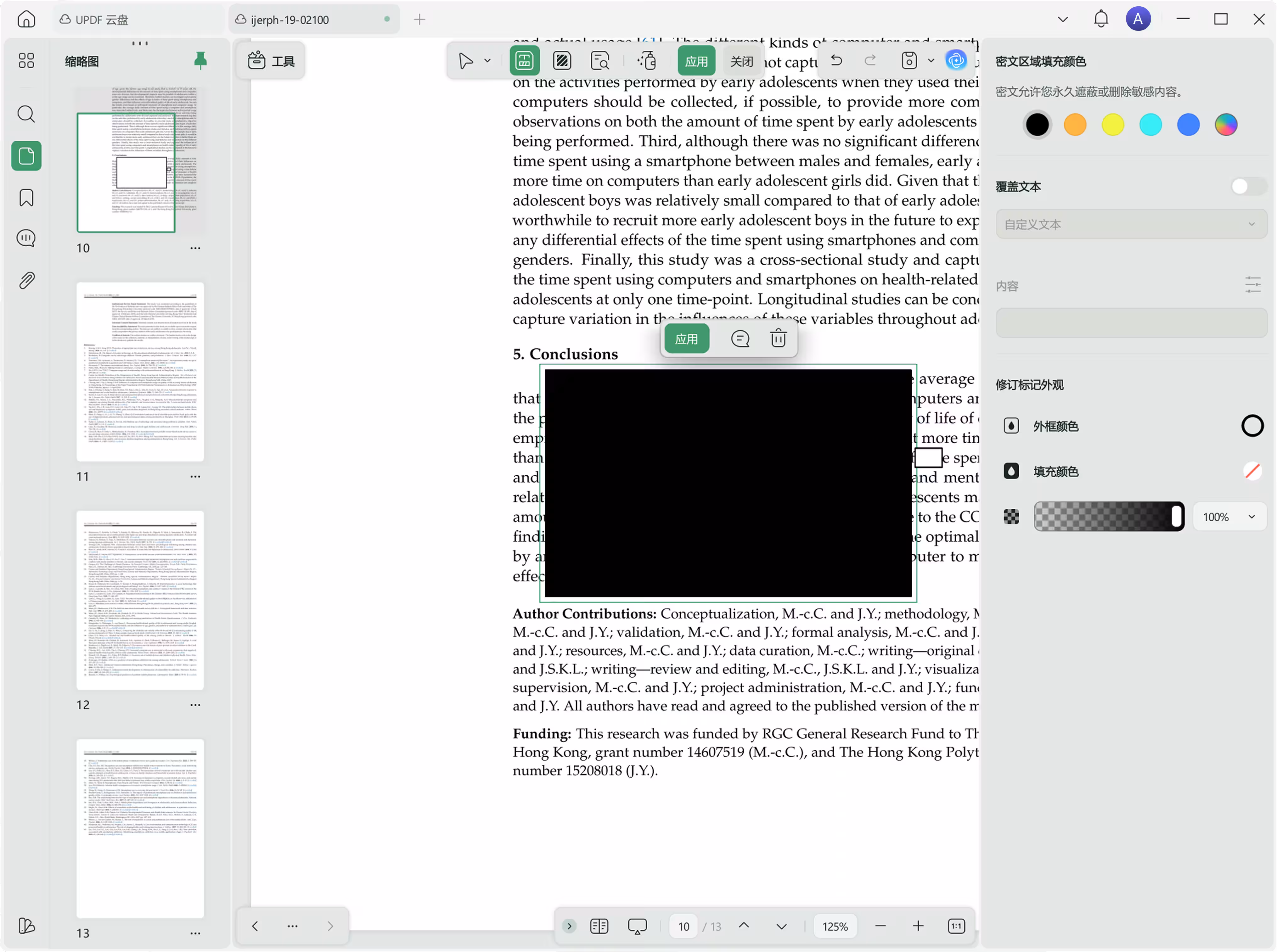Image resolution: width=1277 pixels, height=952 pixels.
Task: Choose the yellow redaction fill color
Action: tap(1112, 125)
